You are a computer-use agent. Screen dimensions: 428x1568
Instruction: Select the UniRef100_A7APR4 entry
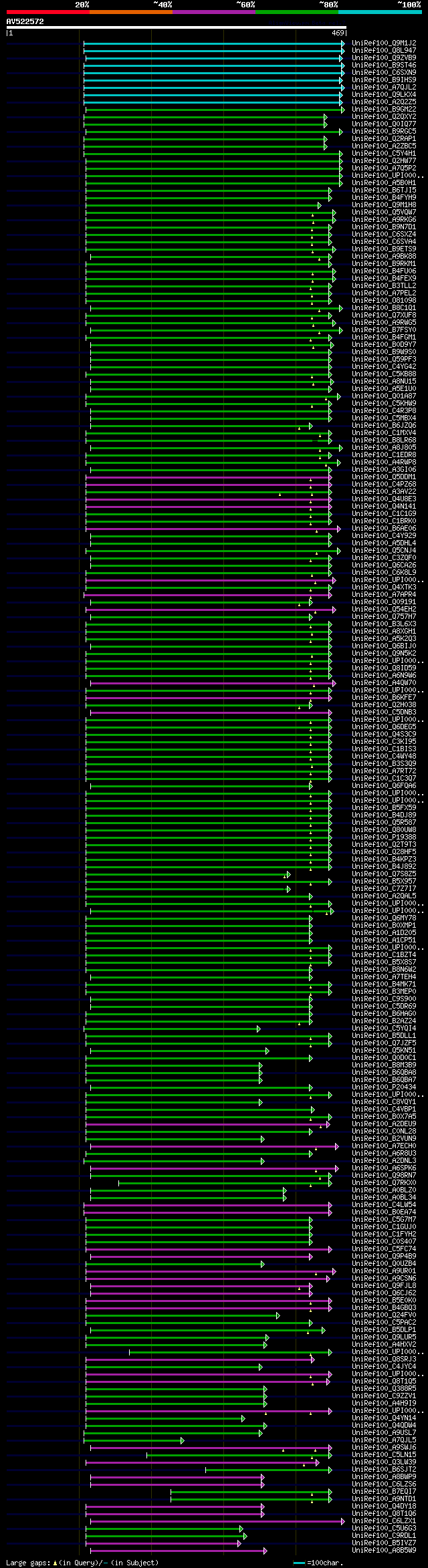pos(384,594)
